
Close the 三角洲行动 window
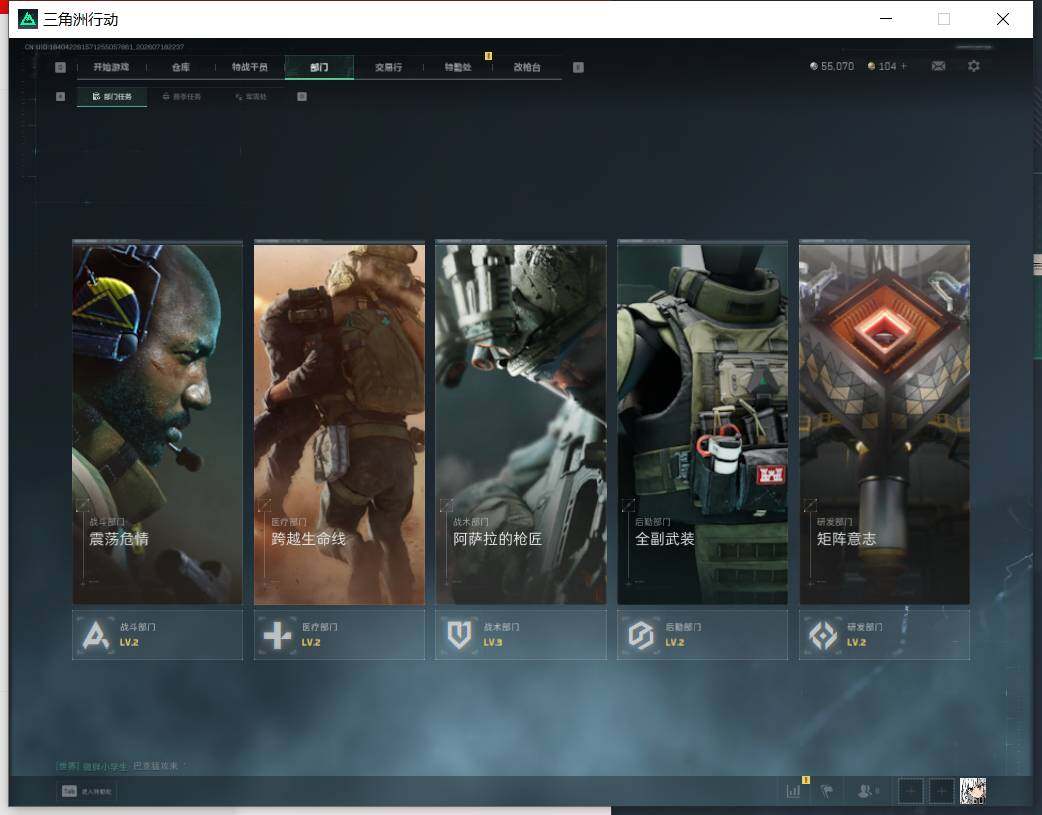pos(1003,19)
